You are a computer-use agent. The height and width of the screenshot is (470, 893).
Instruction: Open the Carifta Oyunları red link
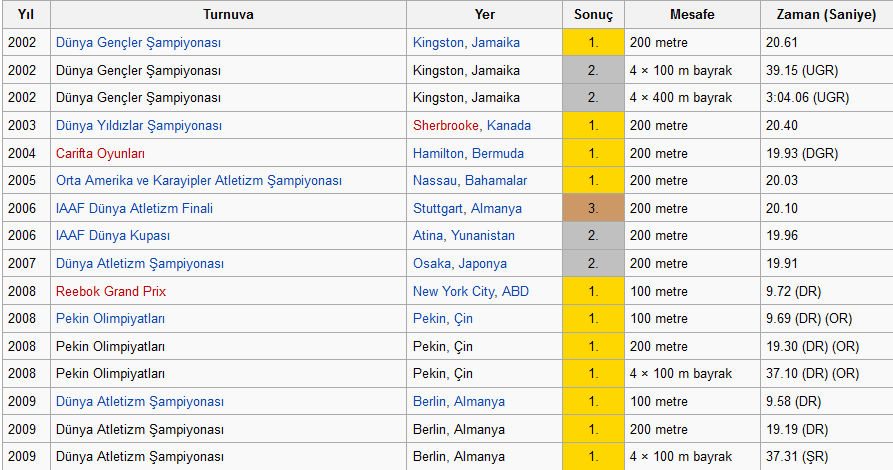(x=100, y=153)
